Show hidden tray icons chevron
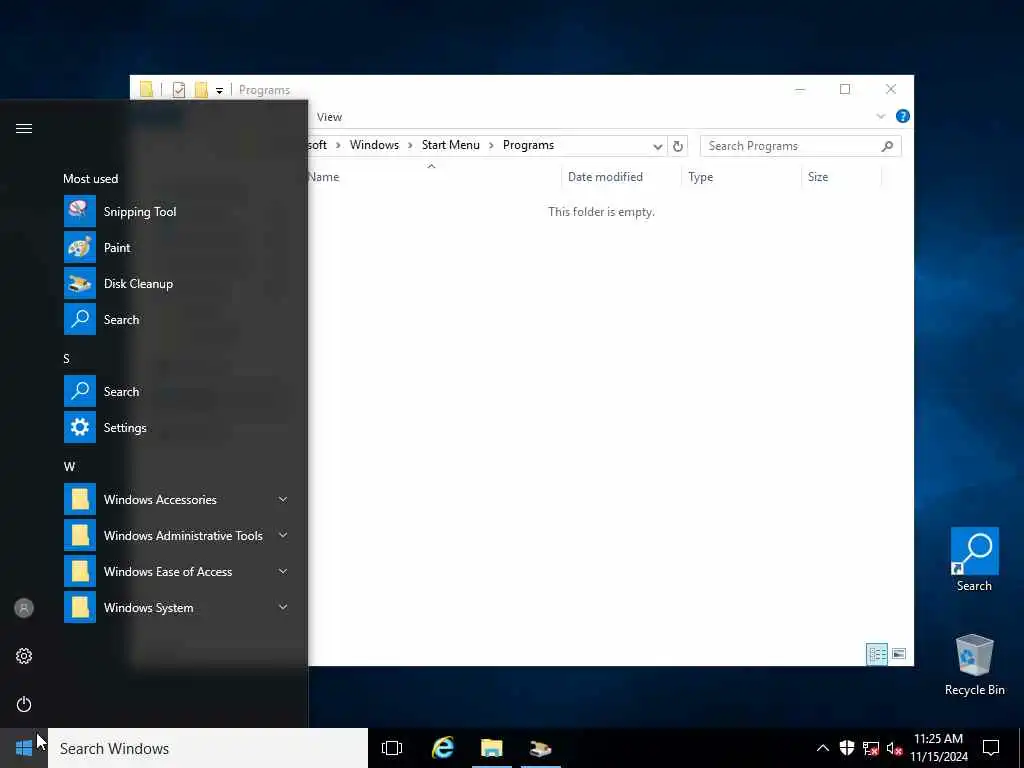The width and height of the screenshot is (1024, 768). coord(823,748)
